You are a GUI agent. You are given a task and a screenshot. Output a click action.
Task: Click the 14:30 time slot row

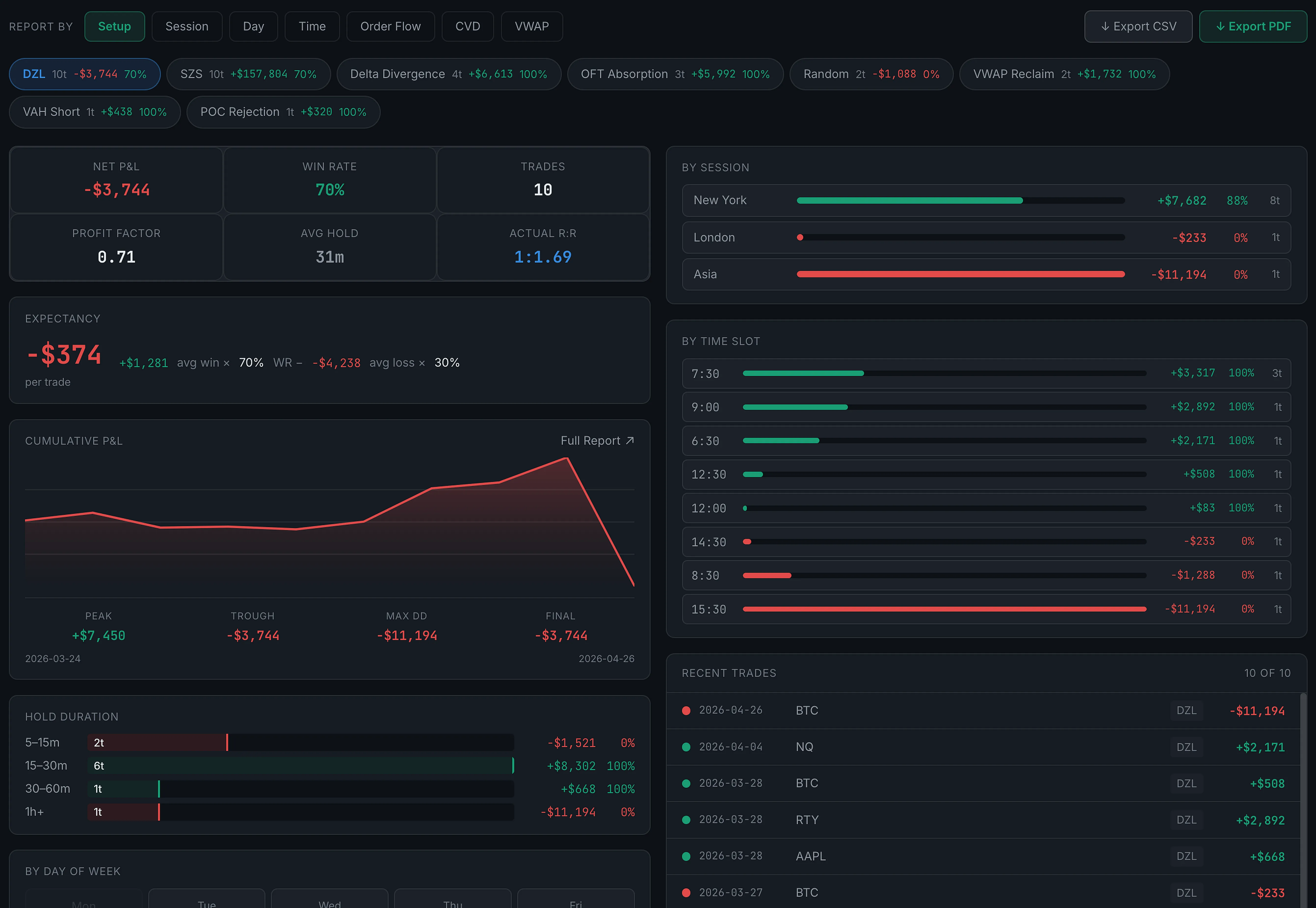(x=986, y=542)
